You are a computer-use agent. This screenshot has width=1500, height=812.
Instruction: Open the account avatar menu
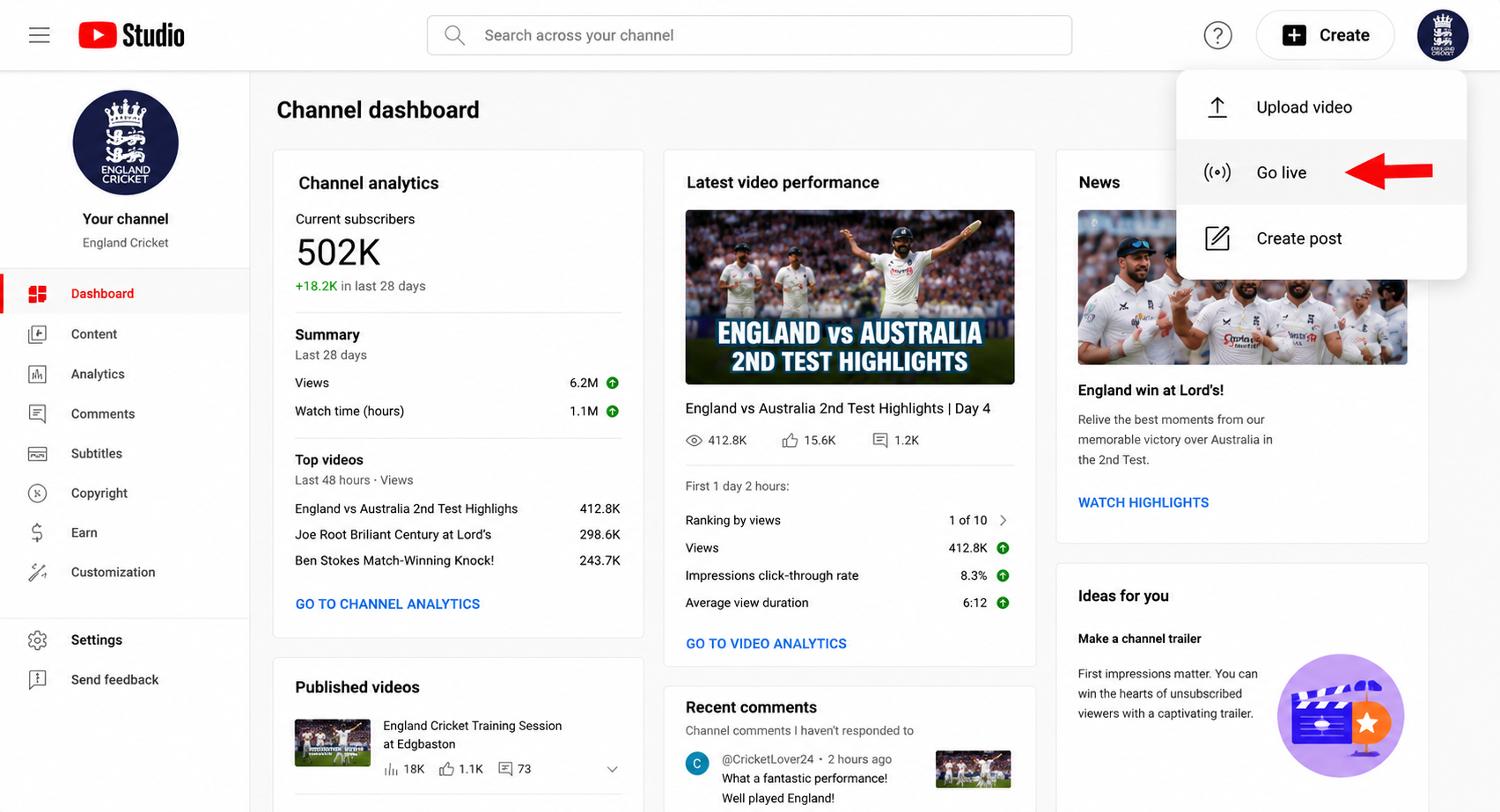tap(1442, 35)
